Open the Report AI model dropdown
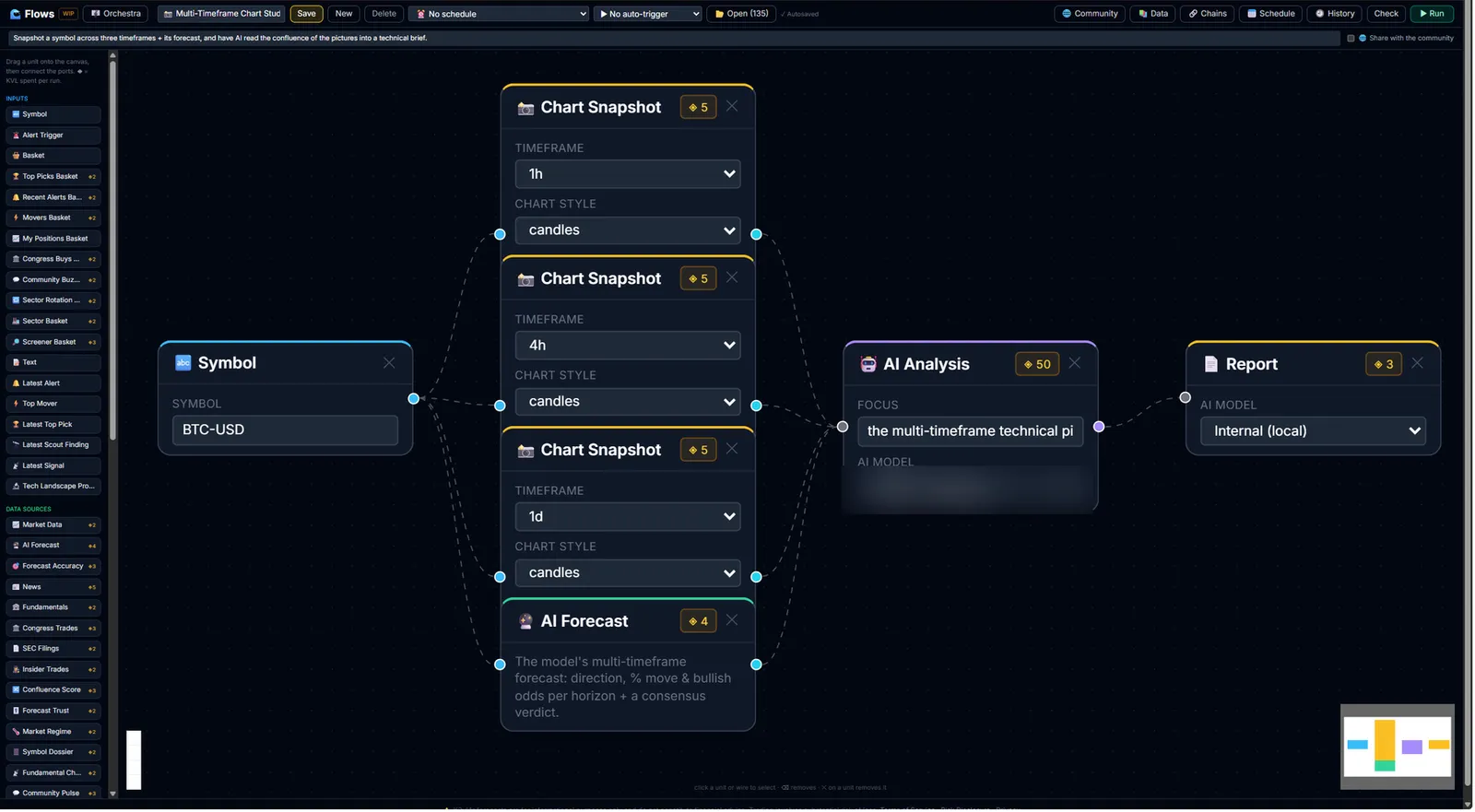This screenshot has width=1475, height=812. (1314, 431)
